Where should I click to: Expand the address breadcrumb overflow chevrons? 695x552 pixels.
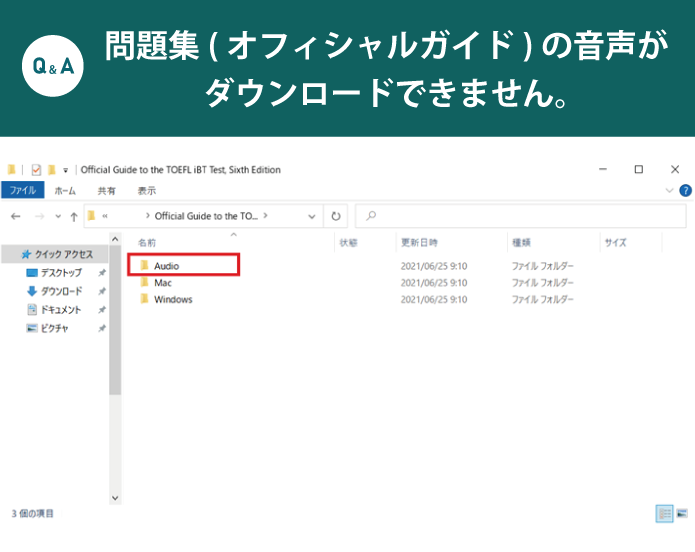click(x=105, y=216)
